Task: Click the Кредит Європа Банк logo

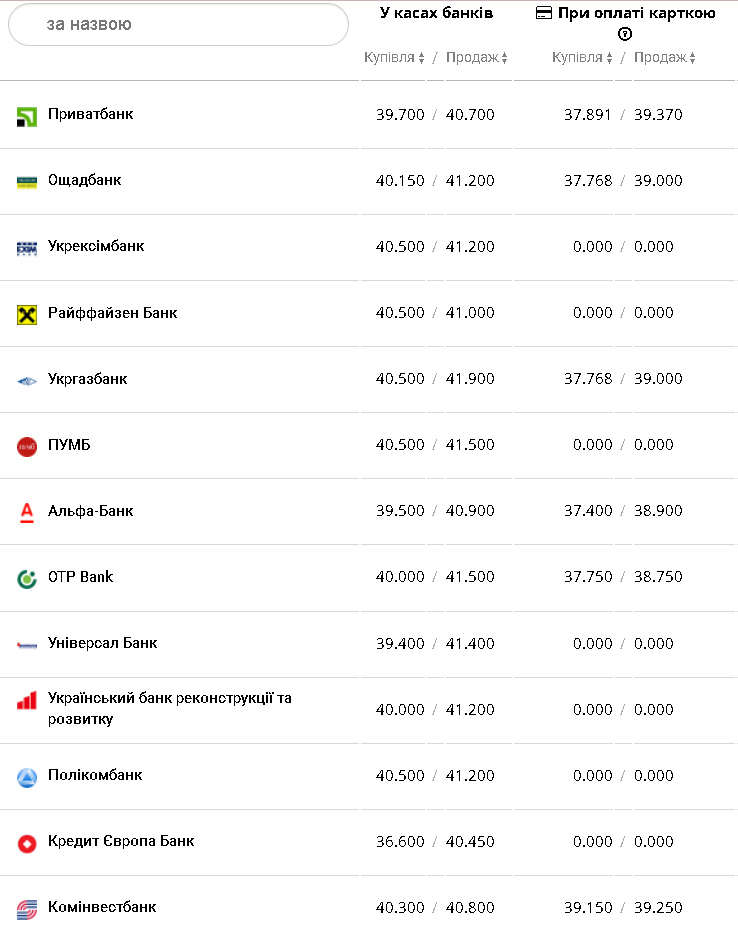Action: click(27, 843)
